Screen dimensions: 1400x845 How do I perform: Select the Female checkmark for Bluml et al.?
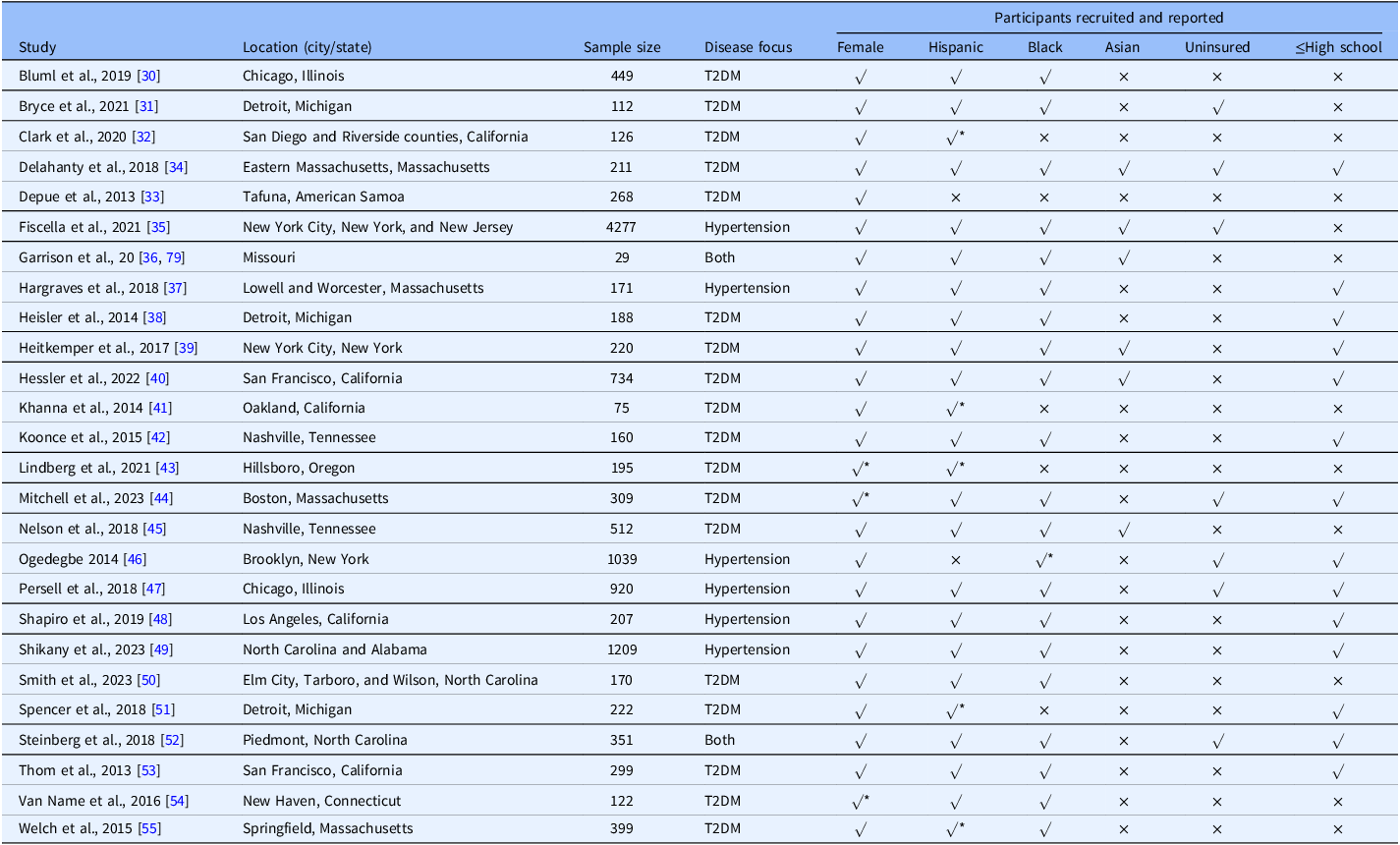[x=861, y=76]
